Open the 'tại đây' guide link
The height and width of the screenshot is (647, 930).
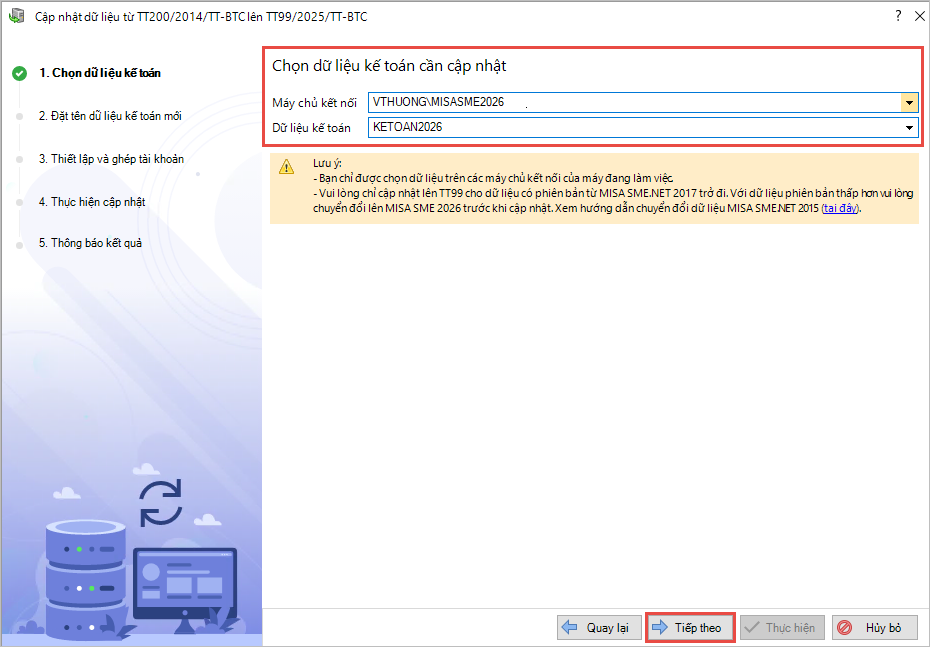[x=839, y=208]
